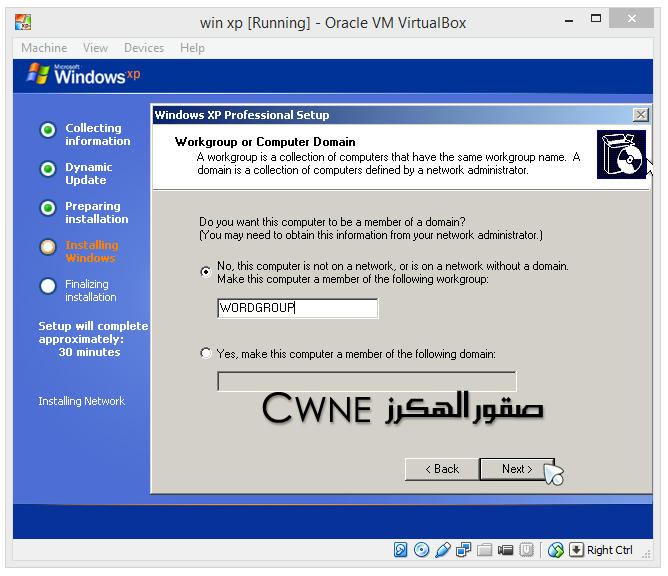Maximize the VirtualBox window
Viewport: 668px width, 576px height.
point(596,18)
